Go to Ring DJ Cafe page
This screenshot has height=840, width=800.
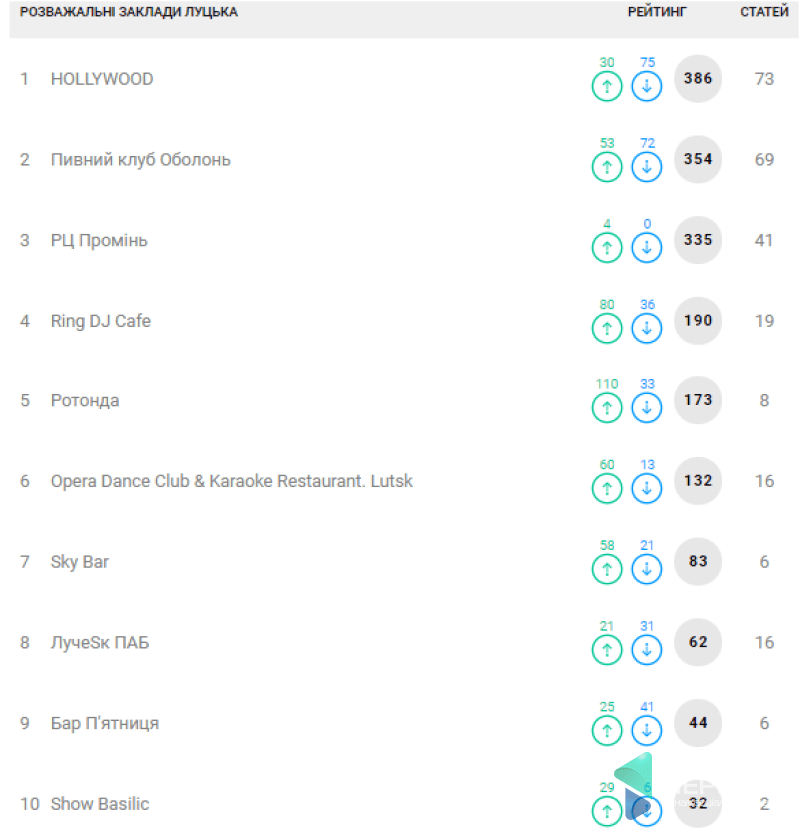tap(100, 321)
